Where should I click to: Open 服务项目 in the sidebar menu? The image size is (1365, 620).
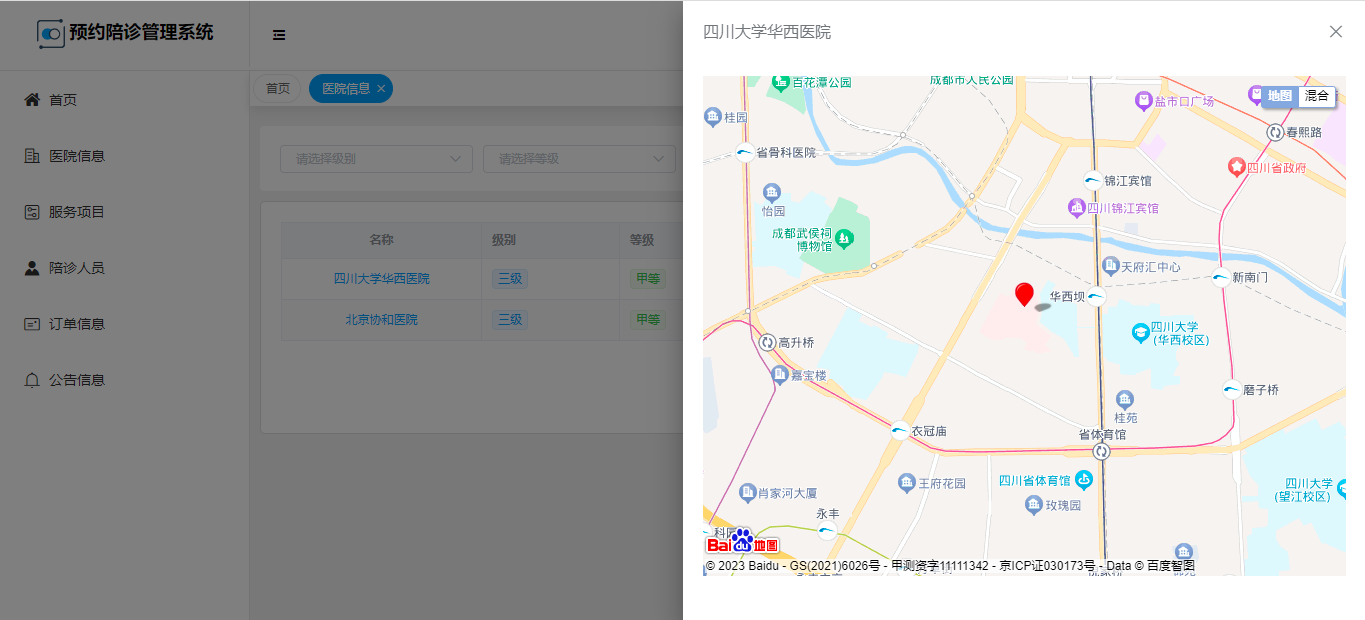click(124, 212)
